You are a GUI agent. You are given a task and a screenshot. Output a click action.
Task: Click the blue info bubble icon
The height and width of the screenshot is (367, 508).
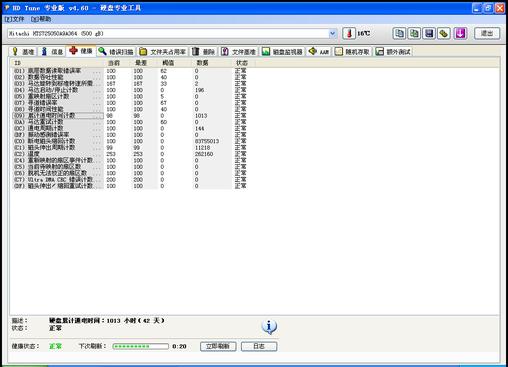[269, 327]
